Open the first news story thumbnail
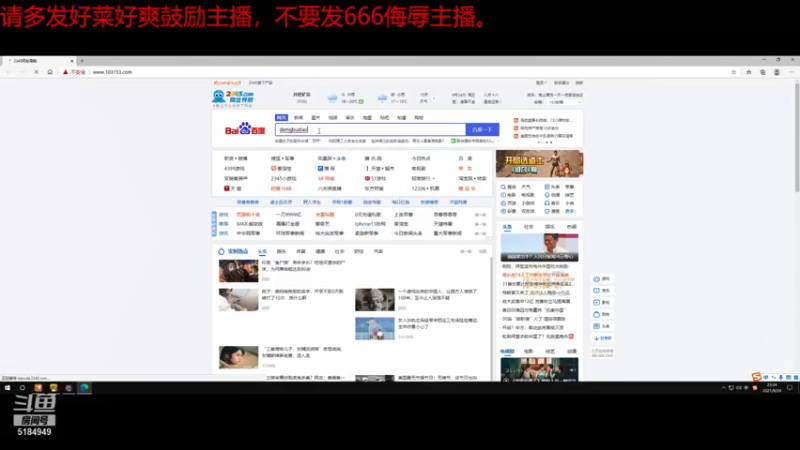This screenshot has height=450, width=800. click(238, 271)
